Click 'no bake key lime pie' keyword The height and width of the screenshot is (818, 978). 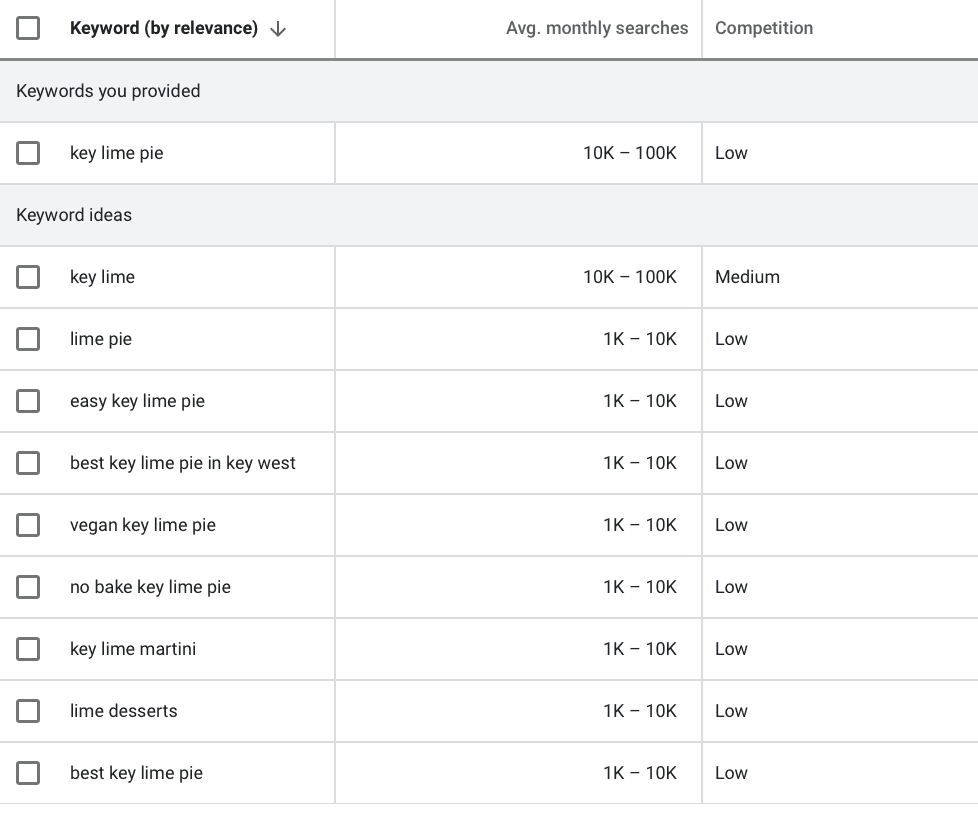(150, 587)
